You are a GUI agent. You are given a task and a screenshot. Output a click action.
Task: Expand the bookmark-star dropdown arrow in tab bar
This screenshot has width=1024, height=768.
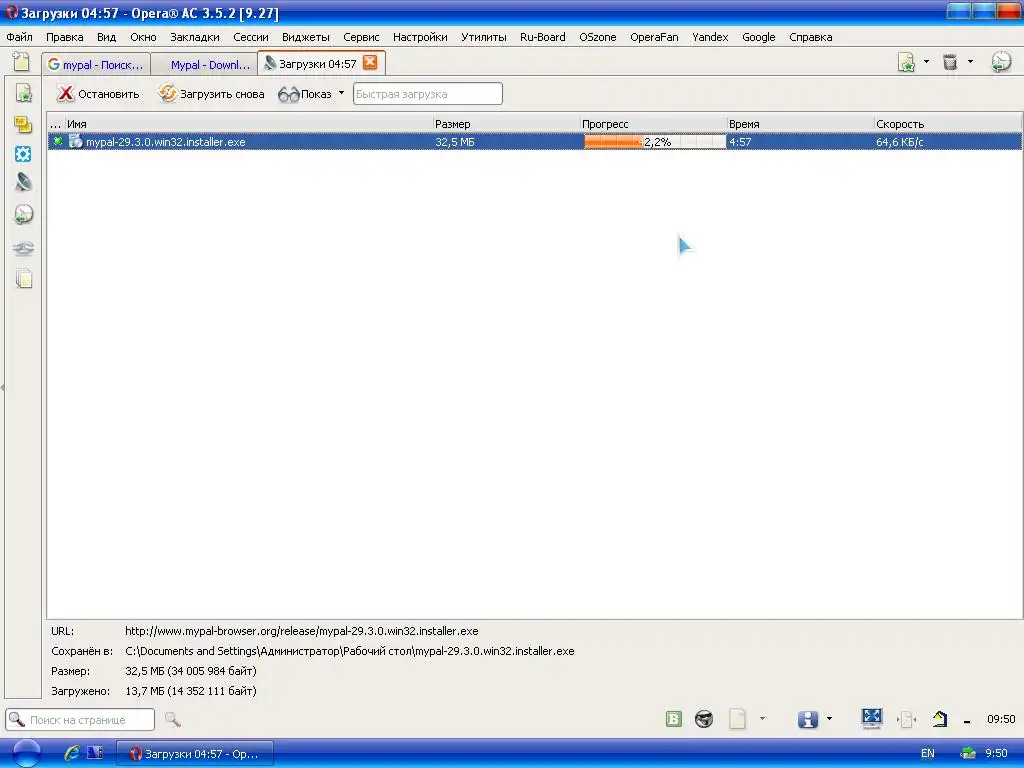click(926, 62)
